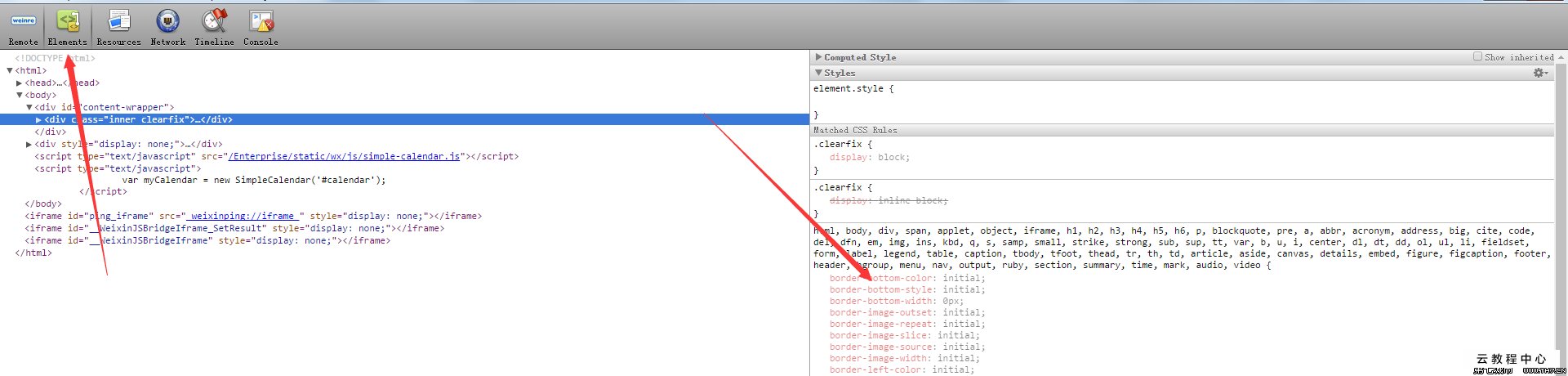
Task: Expand the div with display: none style
Action: 29,145
